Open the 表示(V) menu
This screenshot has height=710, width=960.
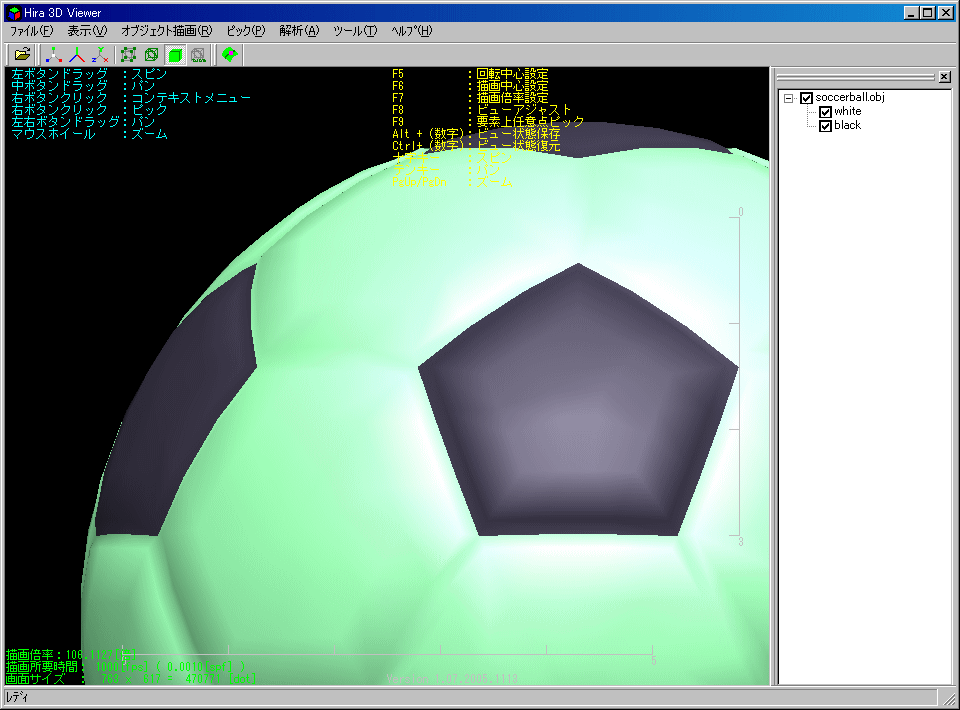pos(87,31)
